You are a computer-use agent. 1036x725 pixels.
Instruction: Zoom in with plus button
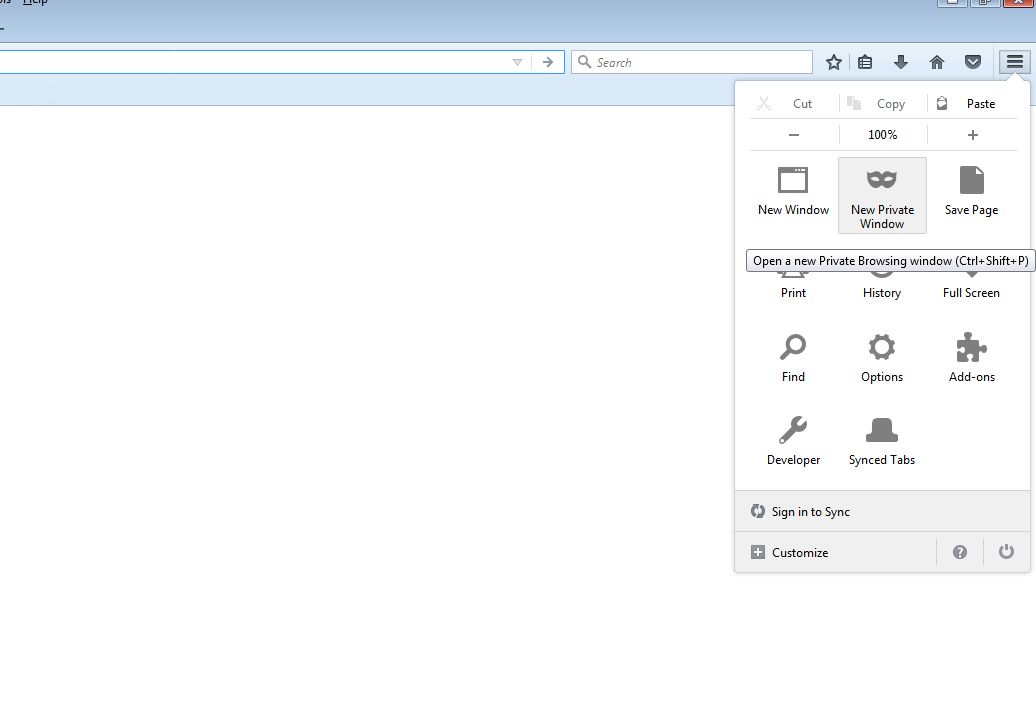point(973,135)
